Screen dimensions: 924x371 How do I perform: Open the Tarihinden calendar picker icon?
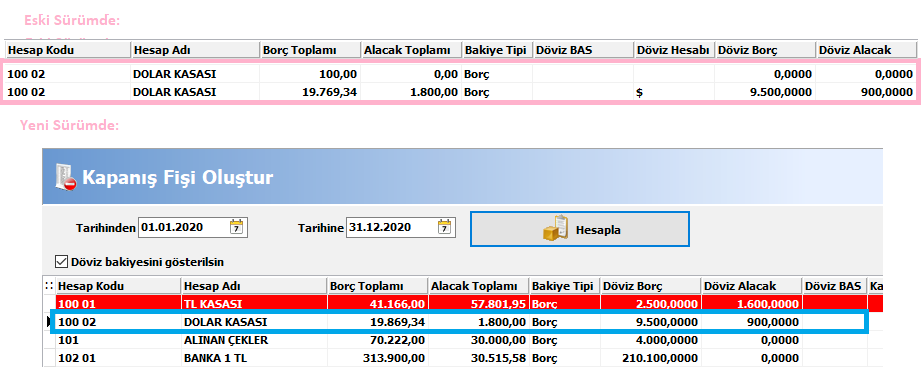[236, 227]
